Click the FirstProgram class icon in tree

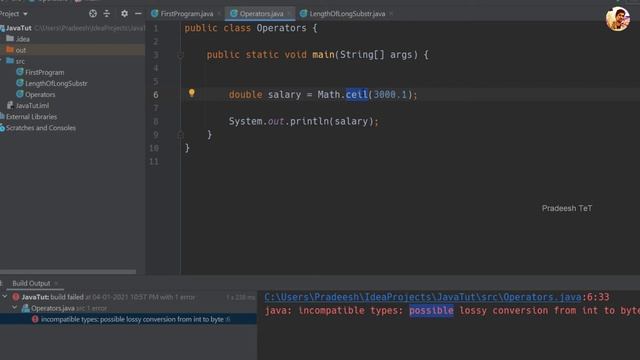point(20,72)
